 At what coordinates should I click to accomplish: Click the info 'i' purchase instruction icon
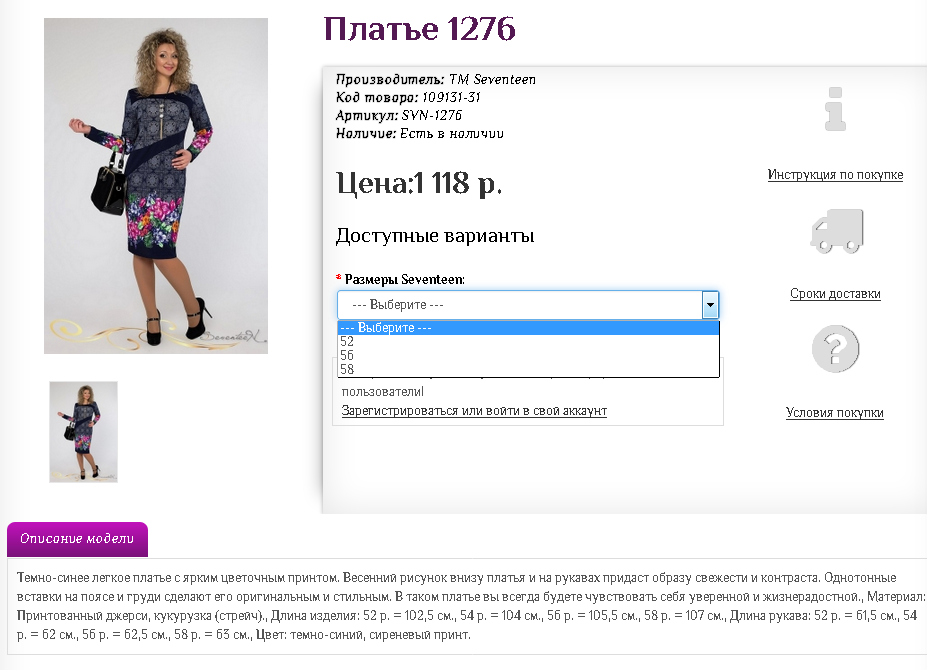pos(835,109)
